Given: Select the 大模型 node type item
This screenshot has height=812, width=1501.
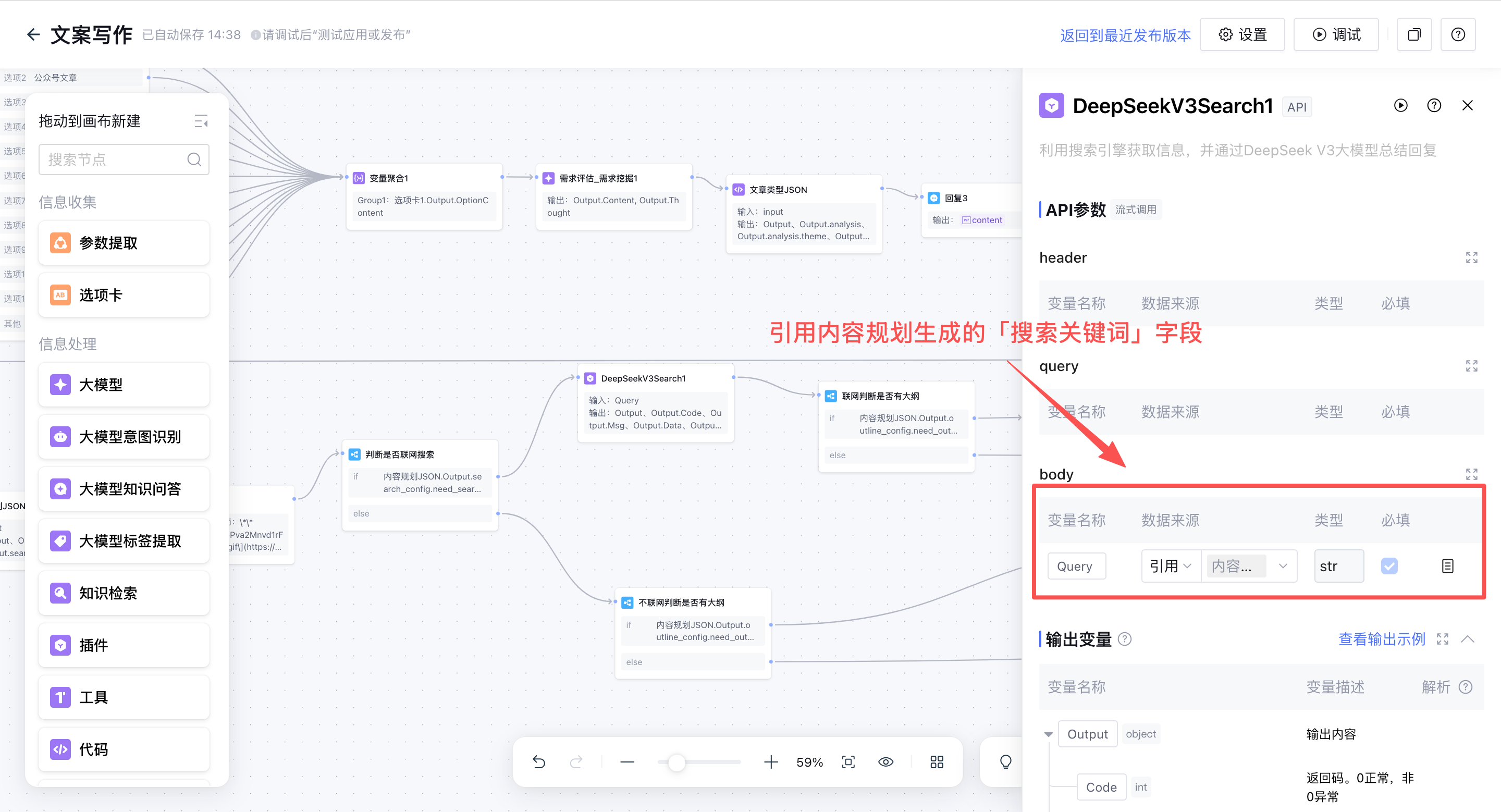Looking at the screenshot, I should [124, 385].
